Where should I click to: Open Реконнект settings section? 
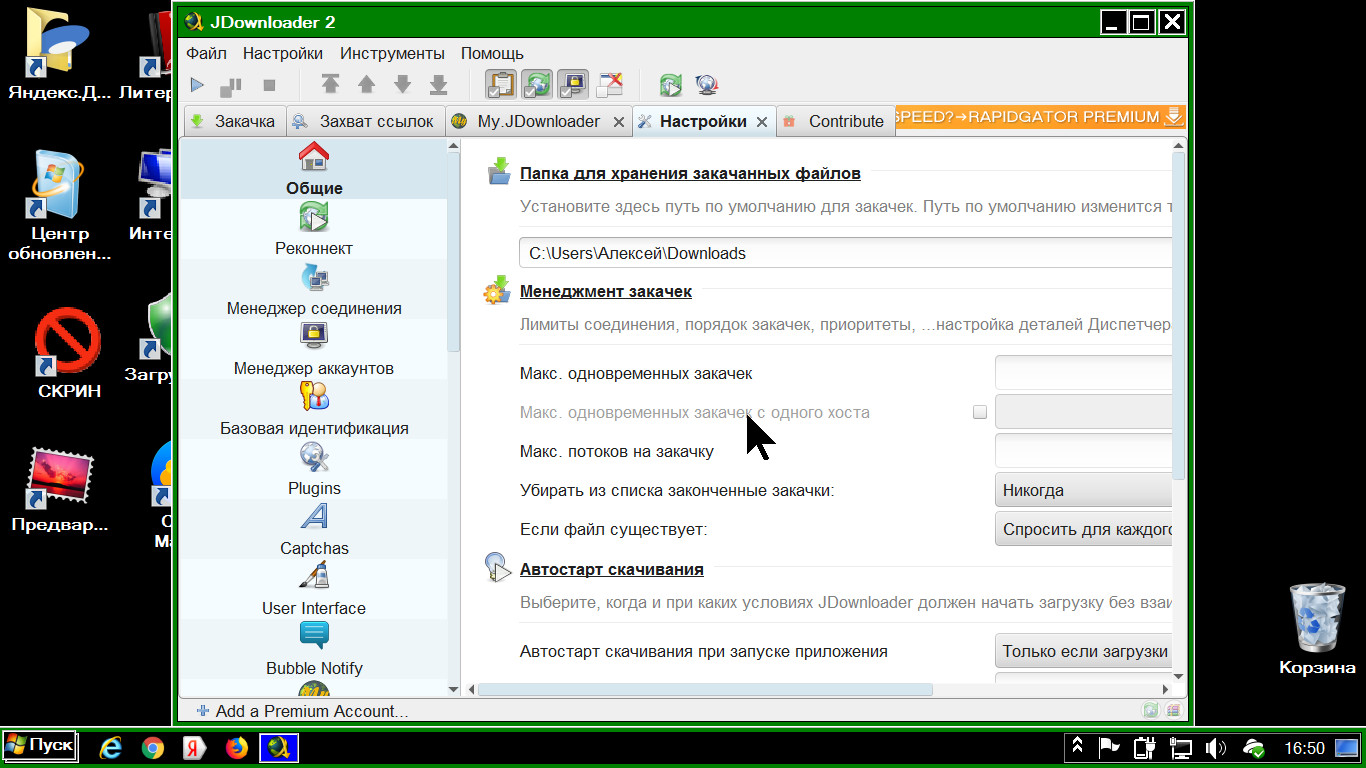pyautogui.click(x=314, y=228)
